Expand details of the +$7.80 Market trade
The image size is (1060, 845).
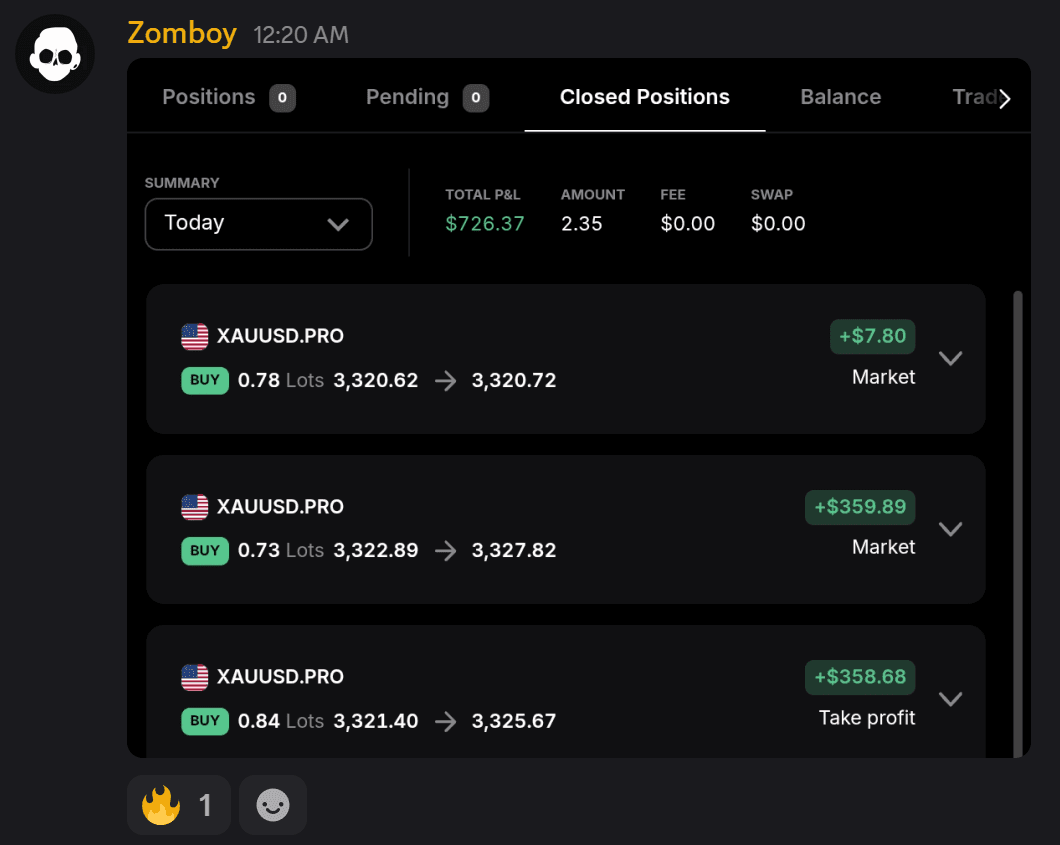pos(950,358)
